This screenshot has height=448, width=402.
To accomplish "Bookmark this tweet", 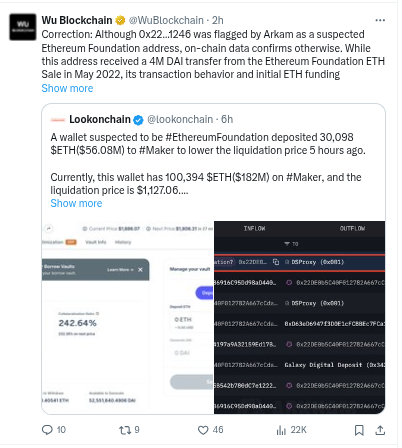I will pos(359,430).
